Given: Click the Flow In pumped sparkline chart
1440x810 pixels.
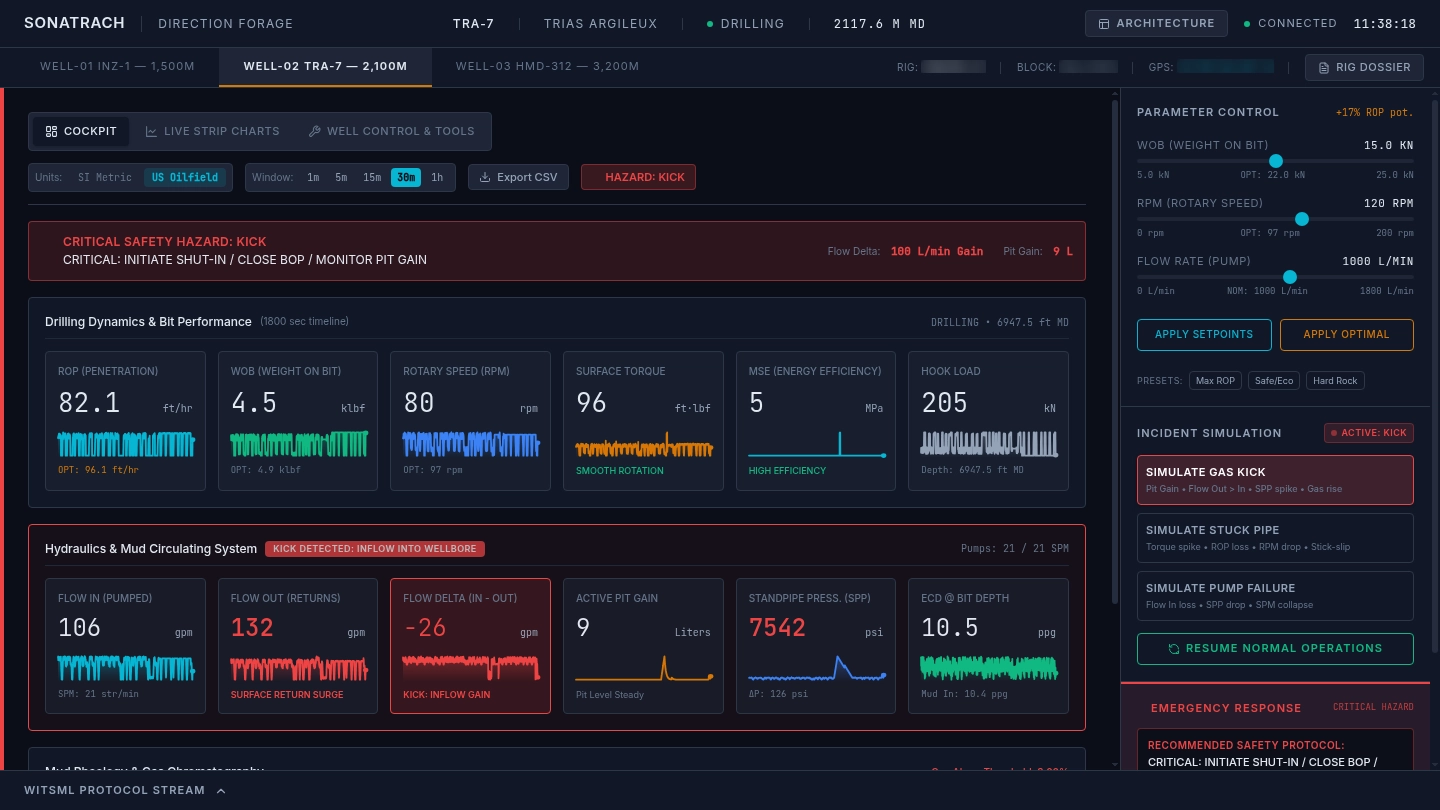Looking at the screenshot, I should [x=126, y=668].
